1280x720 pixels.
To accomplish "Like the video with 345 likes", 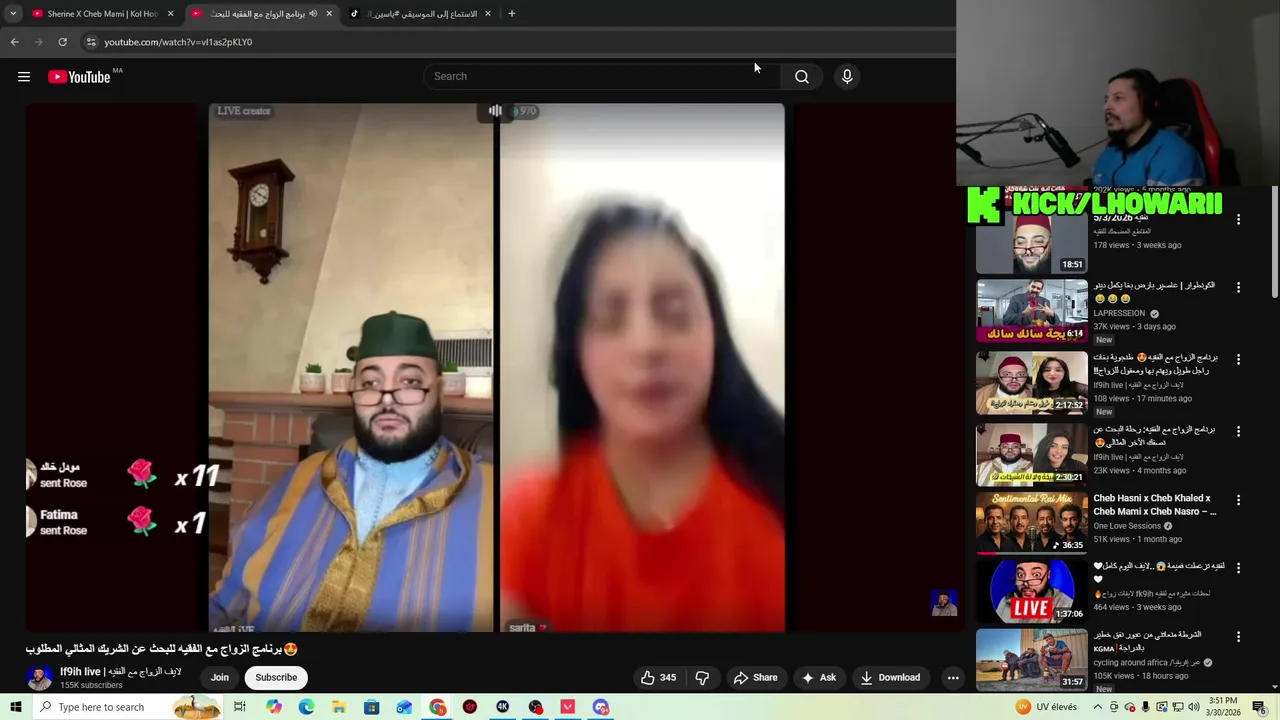I will pyautogui.click(x=659, y=678).
